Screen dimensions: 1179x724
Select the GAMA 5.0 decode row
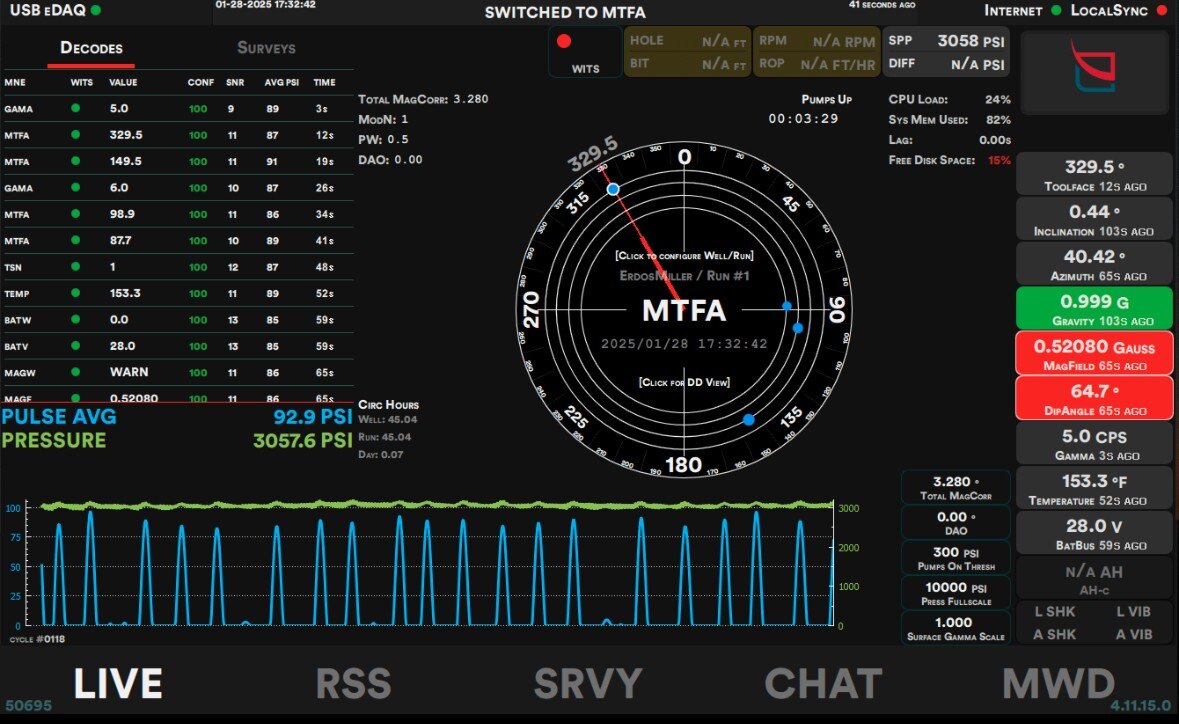click(x=177, y=108)
